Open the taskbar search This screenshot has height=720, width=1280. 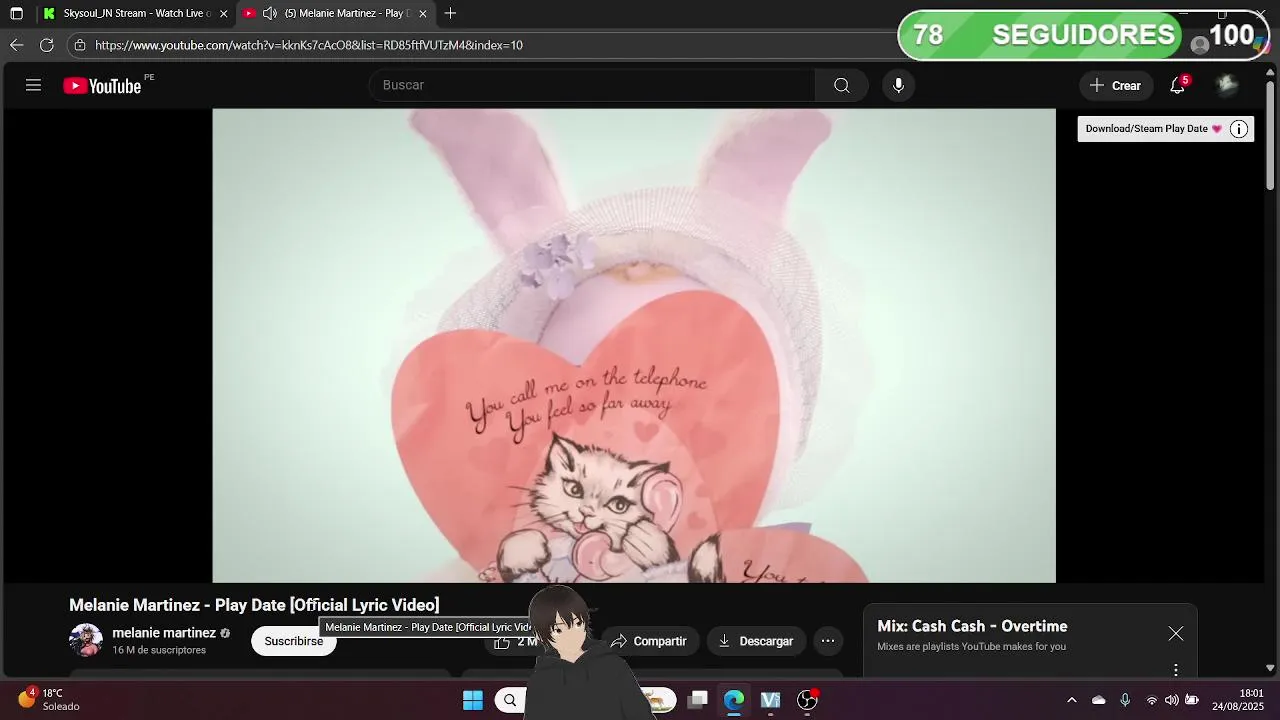[x=510, y=700]
